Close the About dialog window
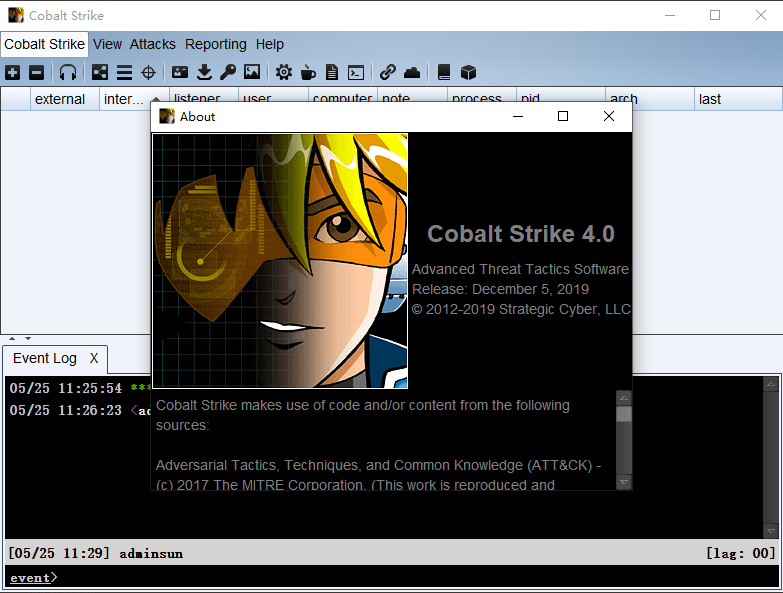This screenshot has width=783, height=593. (609, 116)
